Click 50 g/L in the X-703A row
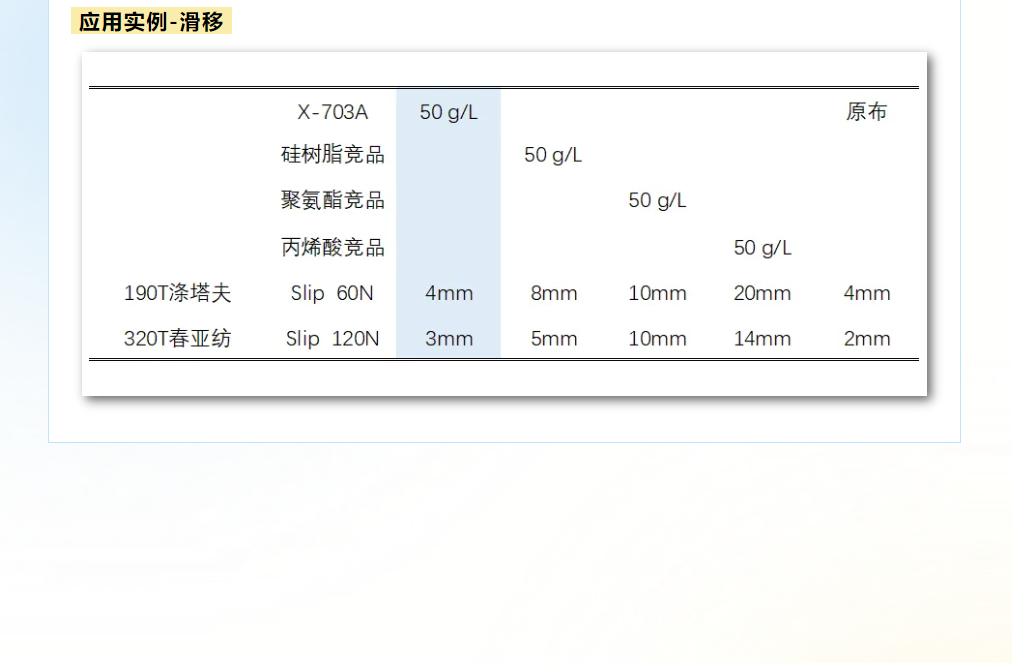Image resolution: width=1015 pixels, height=664 pixels. [x=448, y=112]
